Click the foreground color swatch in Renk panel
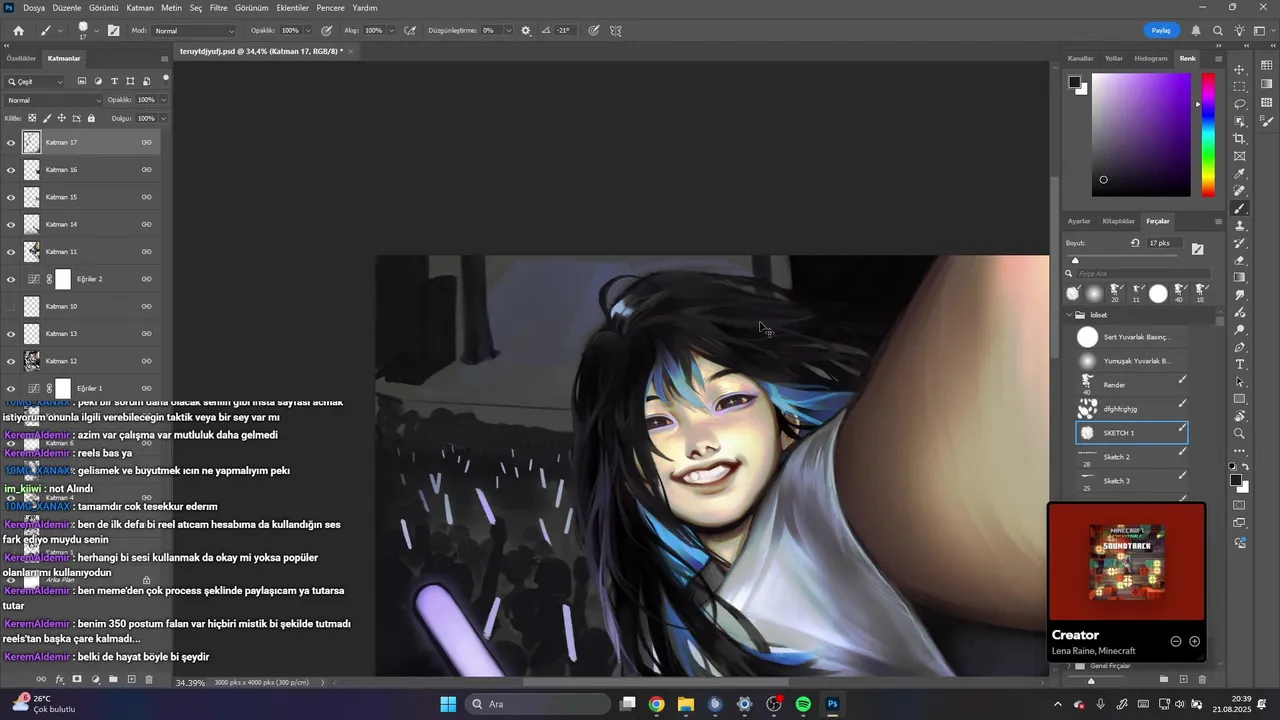Viewport: 1280px width, 720px height. pos(1074,82)
